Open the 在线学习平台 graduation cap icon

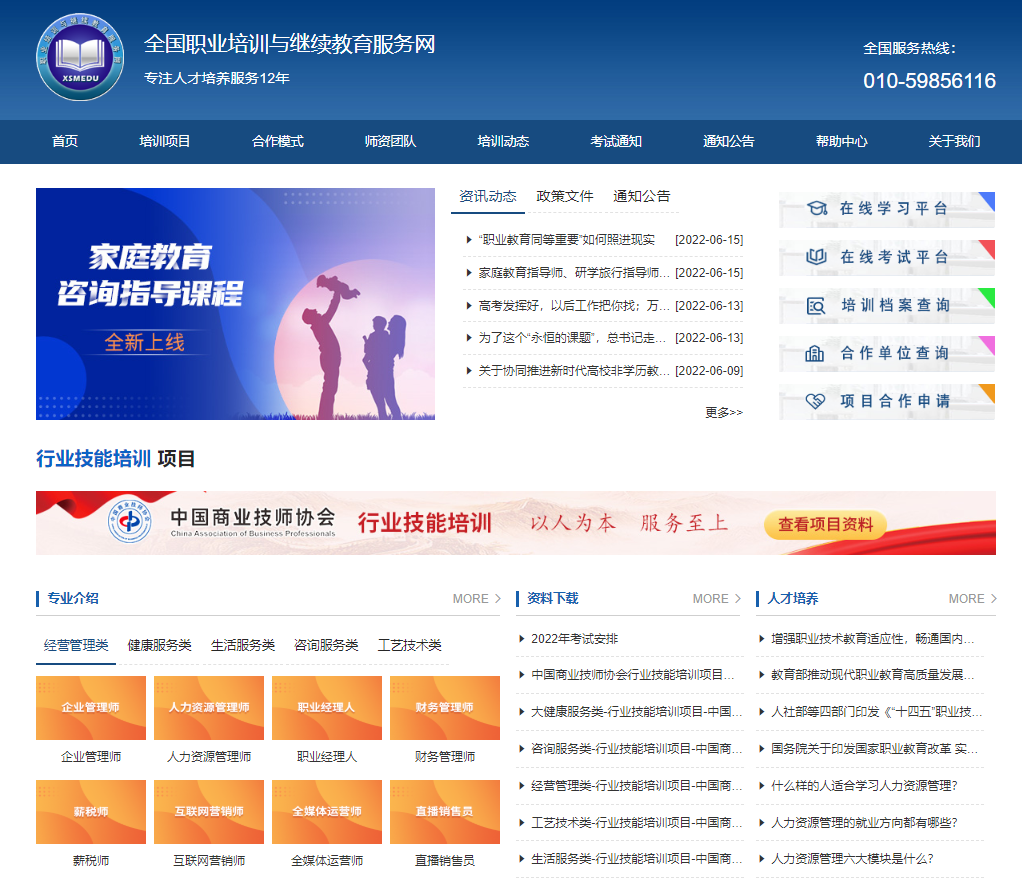(x=817, y=209)
